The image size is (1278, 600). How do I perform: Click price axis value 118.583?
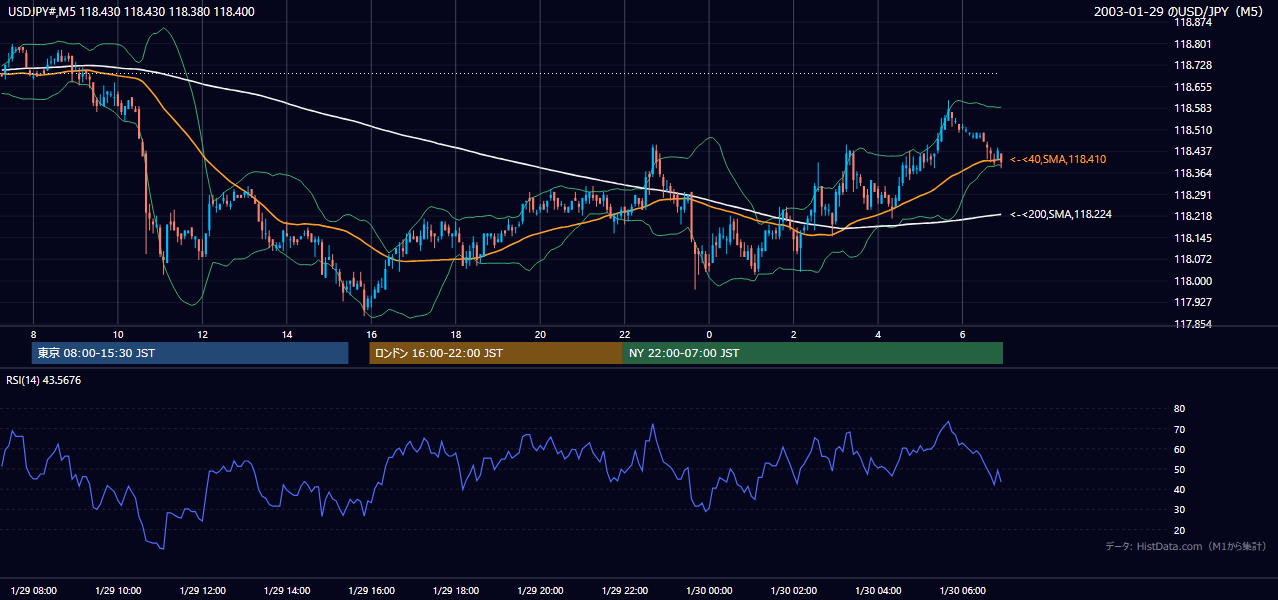[1193, 108]
